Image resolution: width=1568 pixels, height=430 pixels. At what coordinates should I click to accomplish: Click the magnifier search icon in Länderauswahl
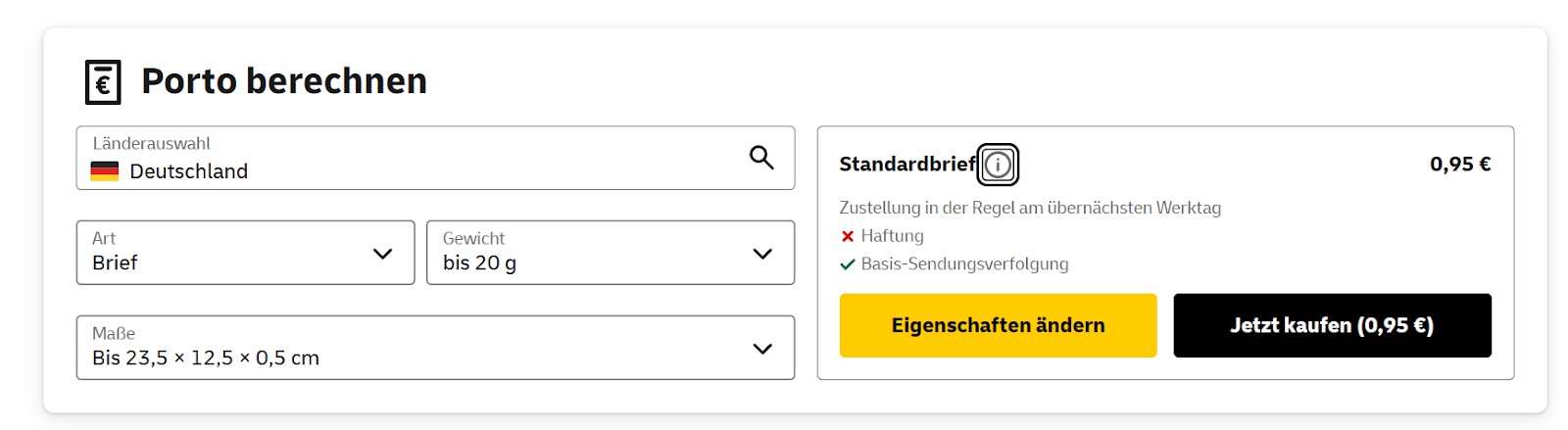coord(761,157)
